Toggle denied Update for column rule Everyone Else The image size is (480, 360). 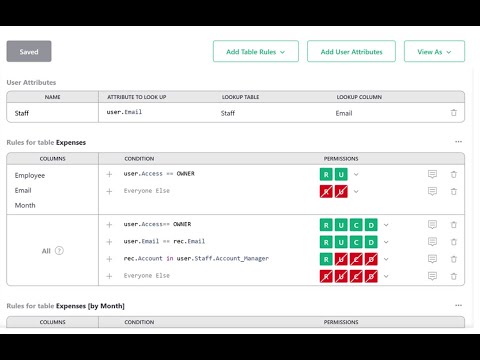(341, 191)
